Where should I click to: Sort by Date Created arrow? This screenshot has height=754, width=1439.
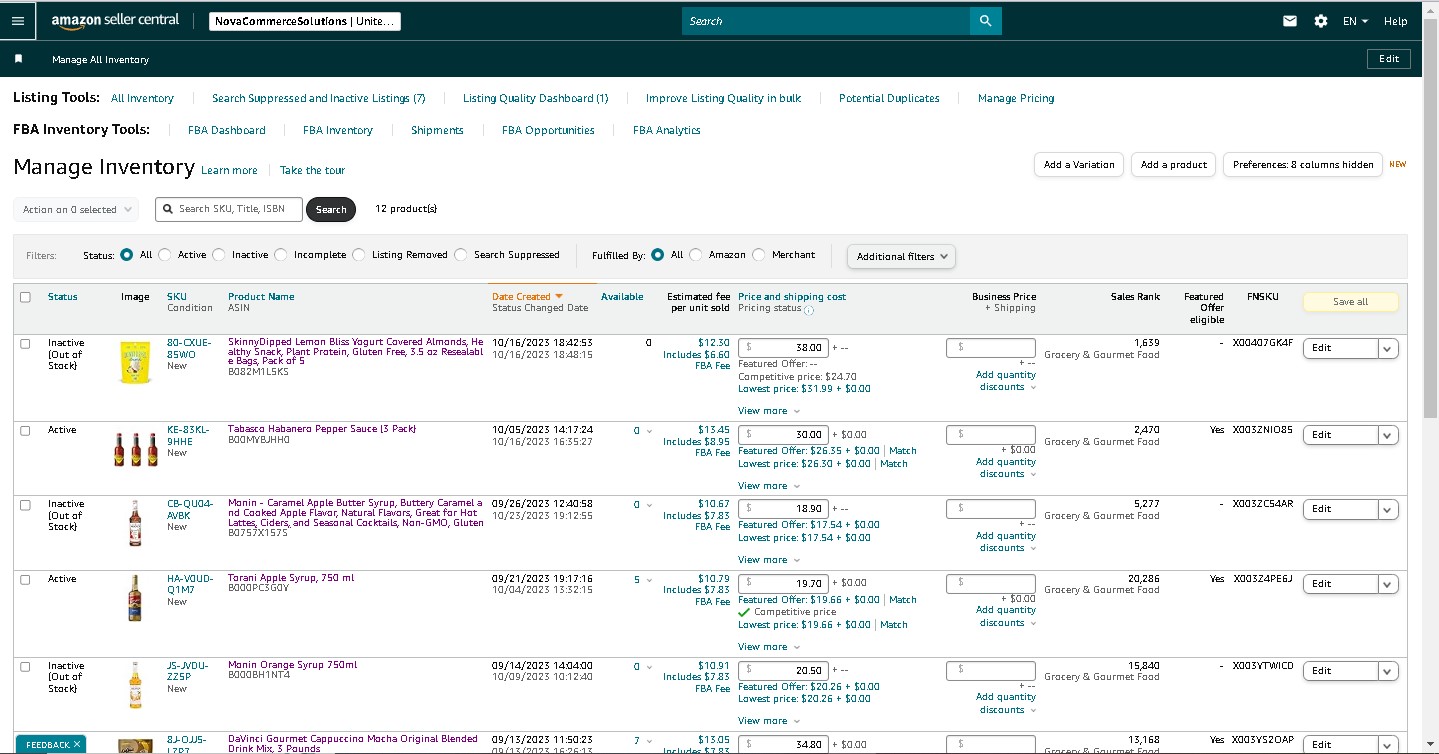[x=559, y=297]
